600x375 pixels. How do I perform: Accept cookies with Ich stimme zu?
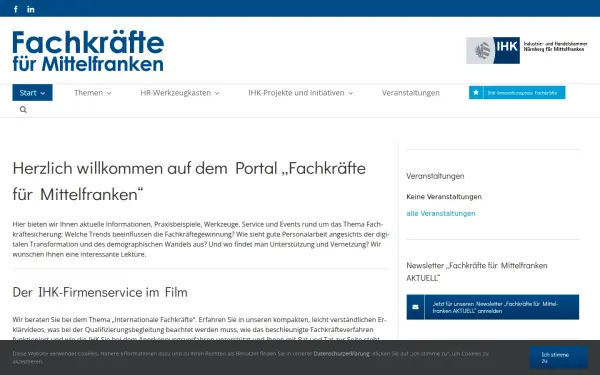559,358
